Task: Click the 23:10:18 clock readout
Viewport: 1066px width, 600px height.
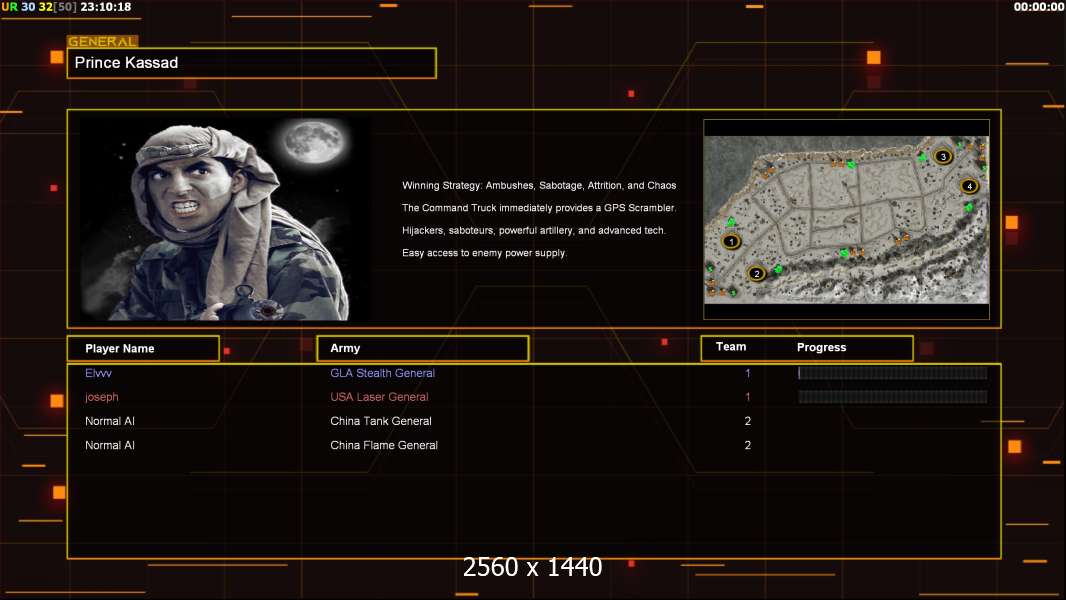Action: click(x=106, y=7)
